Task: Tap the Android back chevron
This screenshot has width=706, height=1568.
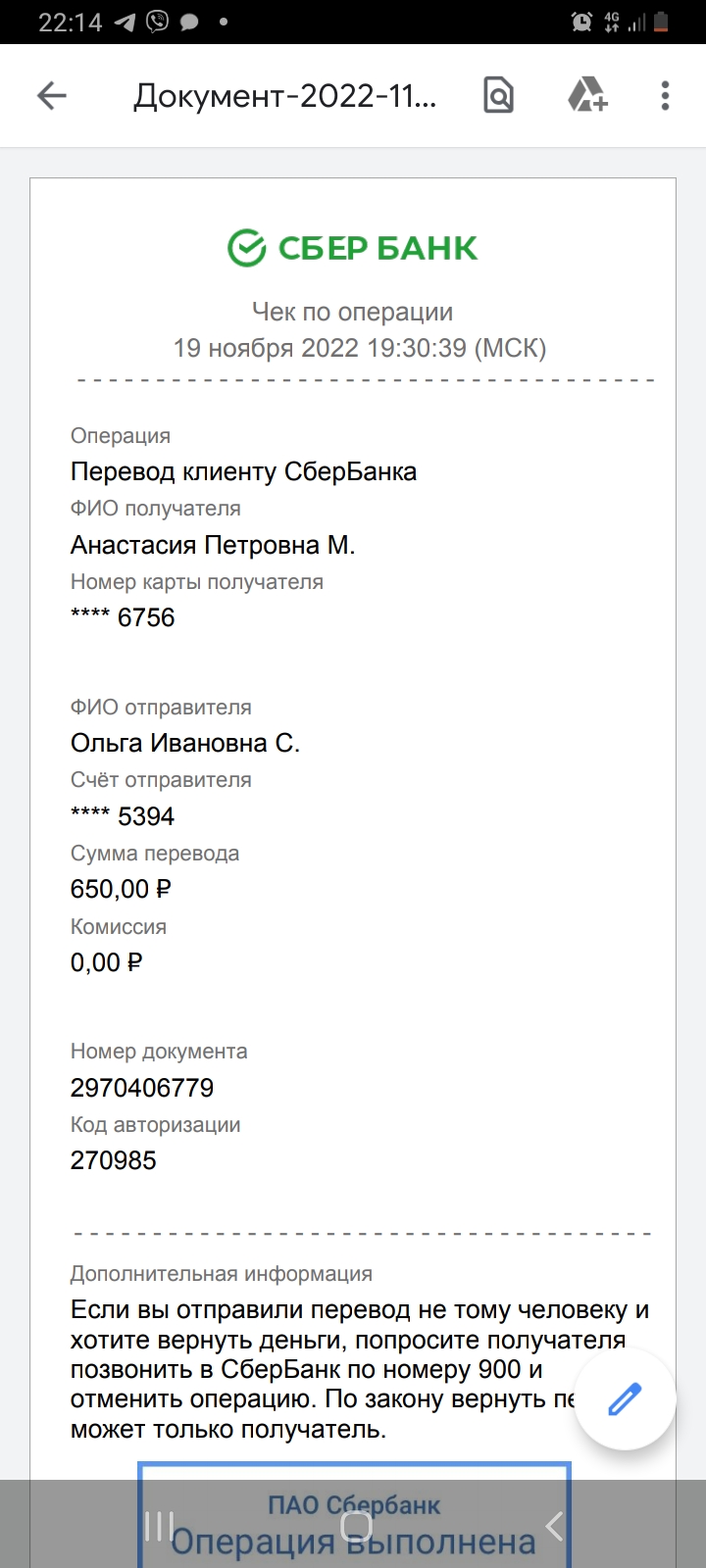Action: (554, 1526)
